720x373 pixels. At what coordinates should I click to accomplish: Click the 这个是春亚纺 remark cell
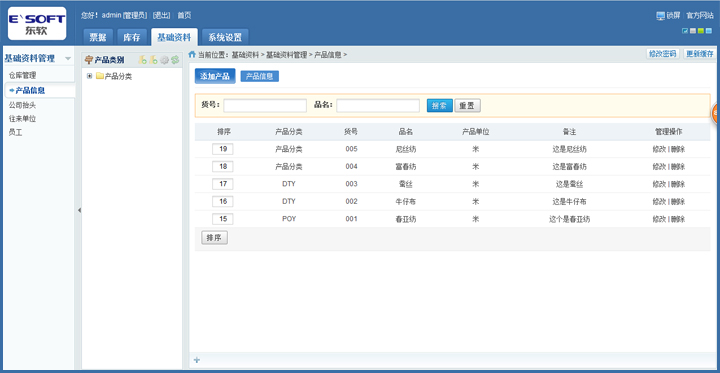pos(569,219)
